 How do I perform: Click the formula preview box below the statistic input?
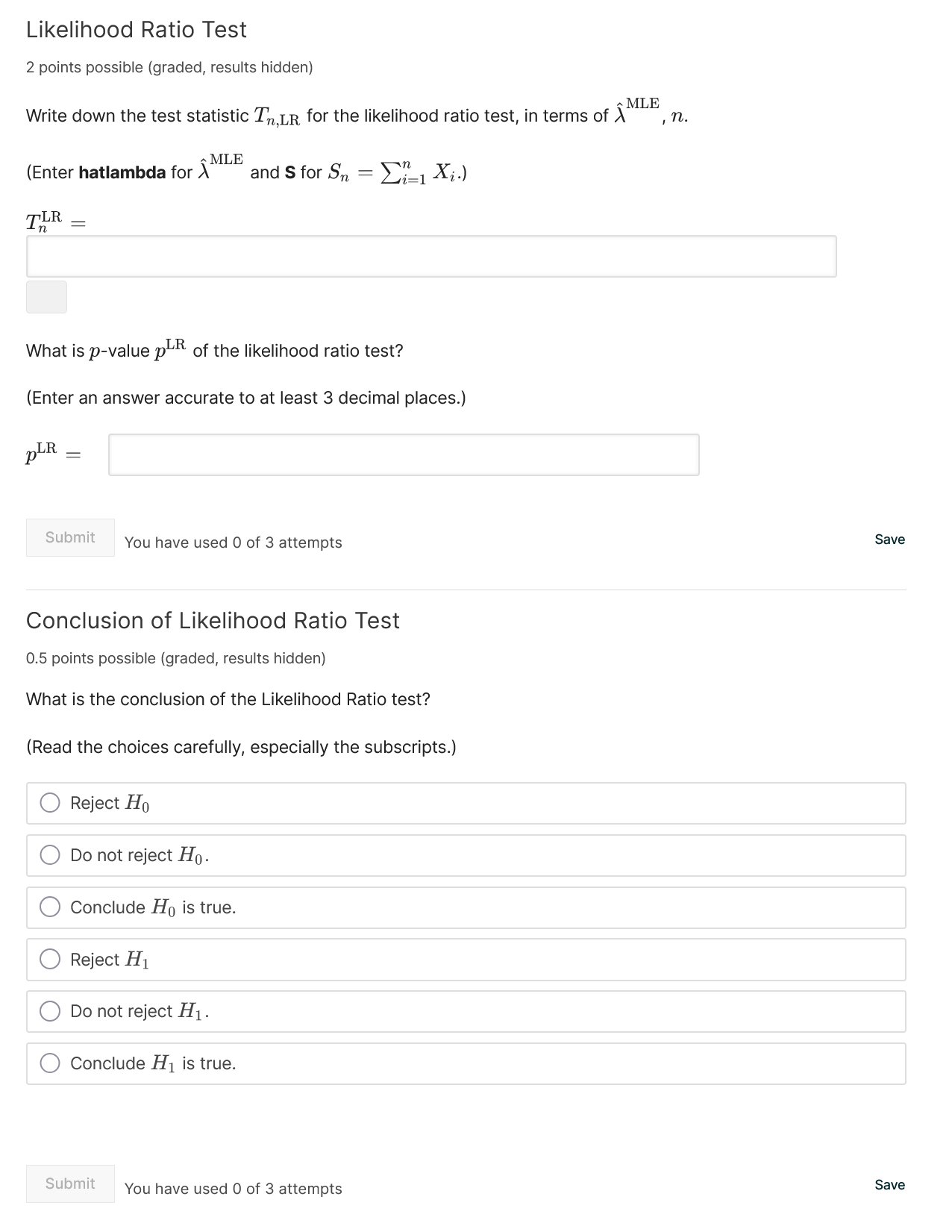coord(46,297)
